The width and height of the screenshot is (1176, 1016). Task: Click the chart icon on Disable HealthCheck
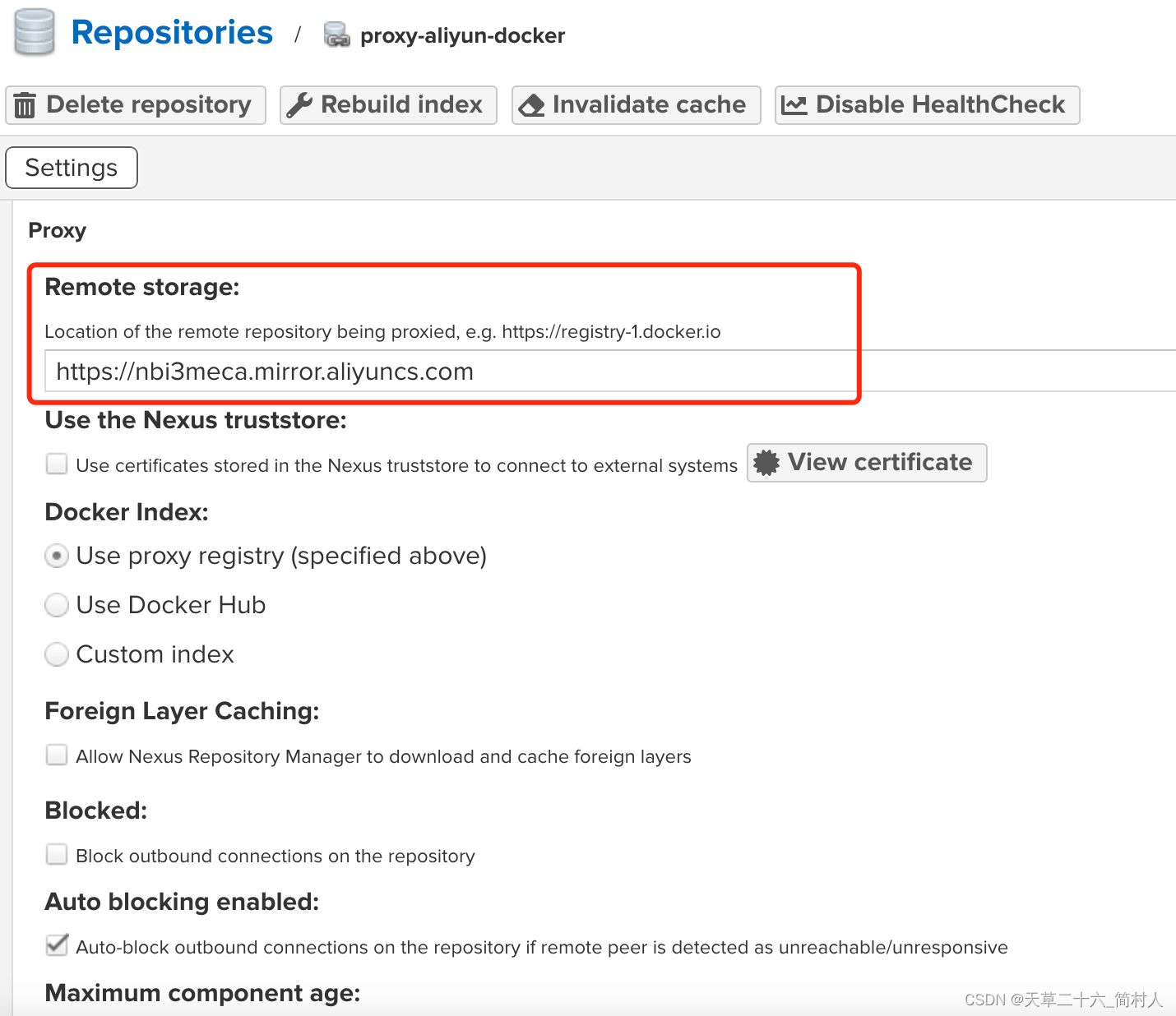coord(794,105)
